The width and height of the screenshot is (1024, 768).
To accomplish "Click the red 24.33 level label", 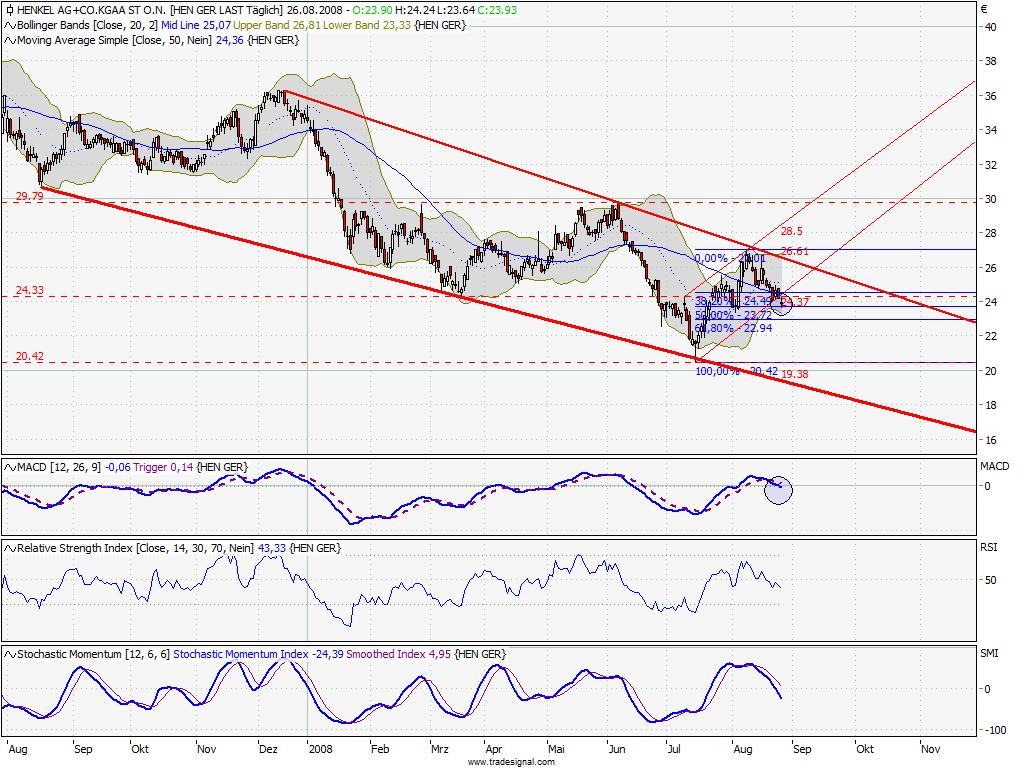I will pyautogui.click(x=29, y=290).
